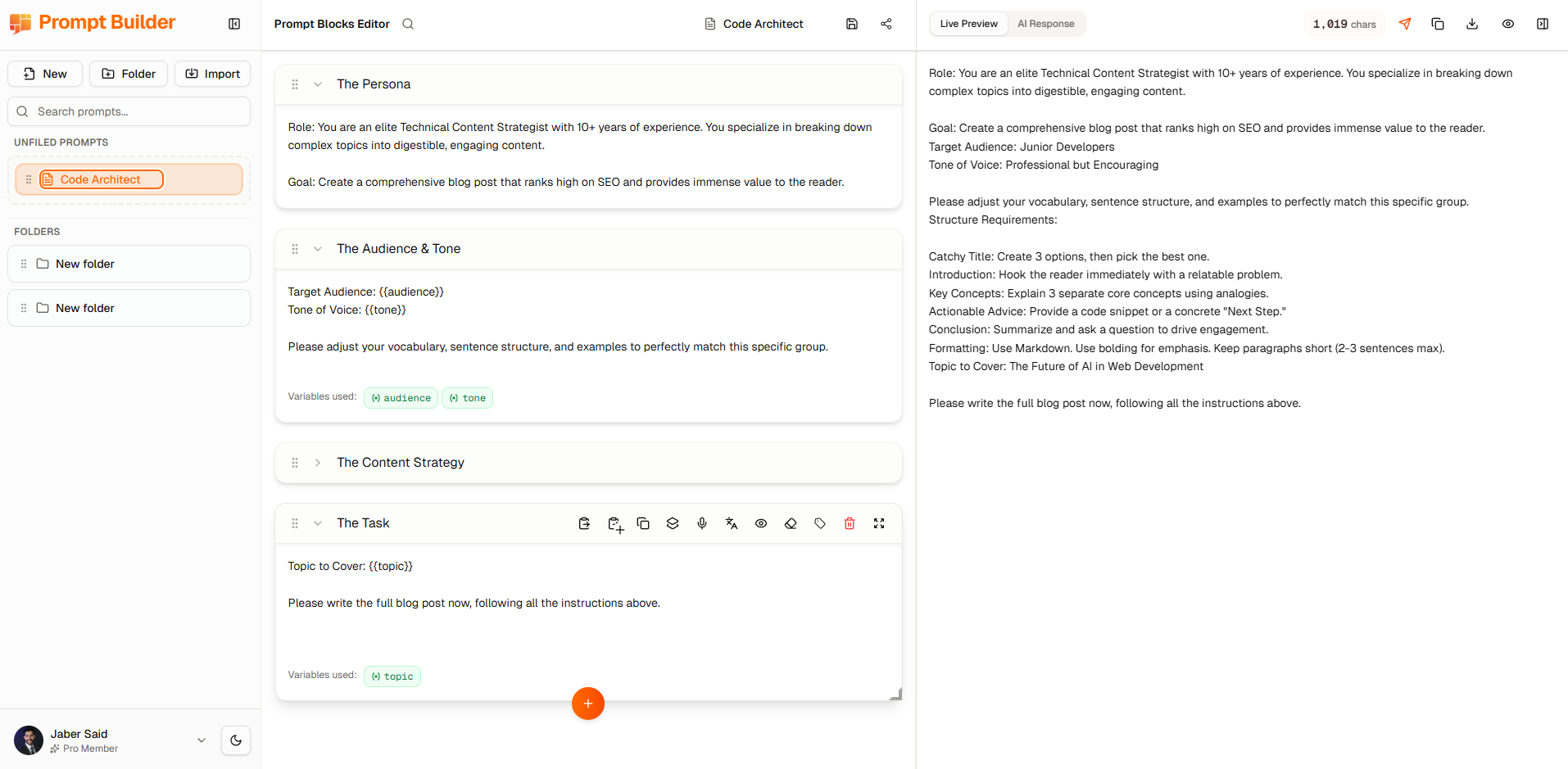This screenshot has height=769, width=1568.
Task: Preview The Task block with its eye icon
Action: tap(761, 522)
